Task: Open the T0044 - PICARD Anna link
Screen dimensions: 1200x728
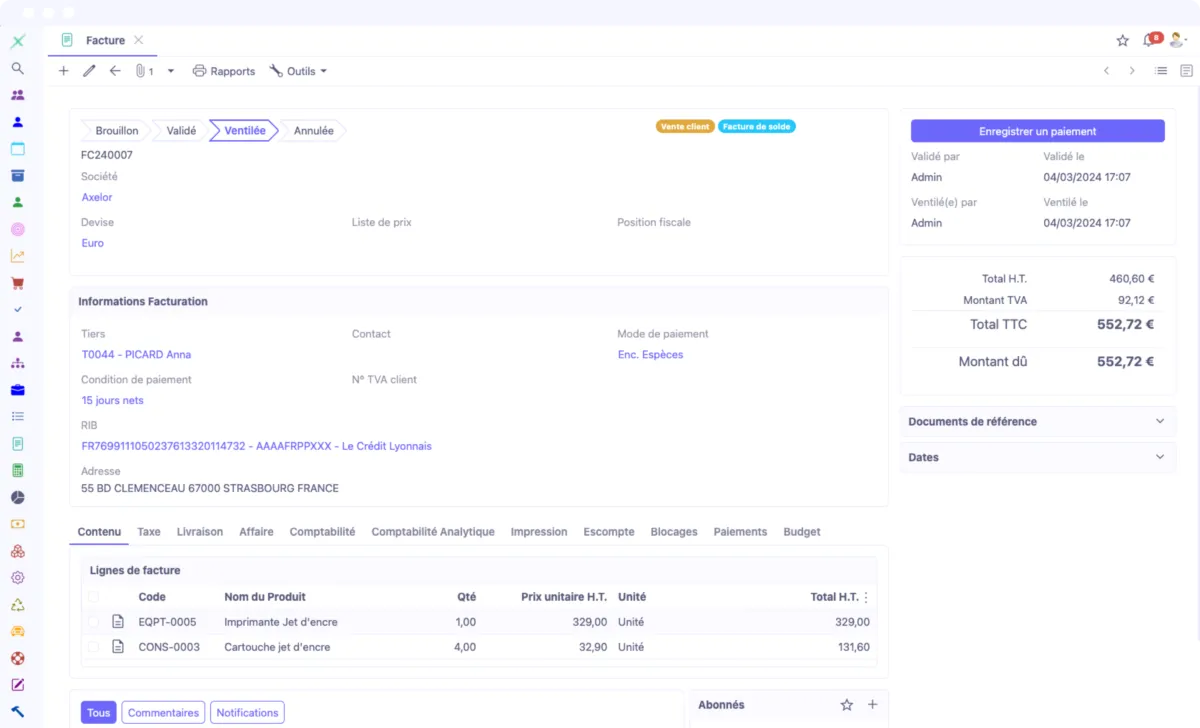Action: tap(136, 355)
